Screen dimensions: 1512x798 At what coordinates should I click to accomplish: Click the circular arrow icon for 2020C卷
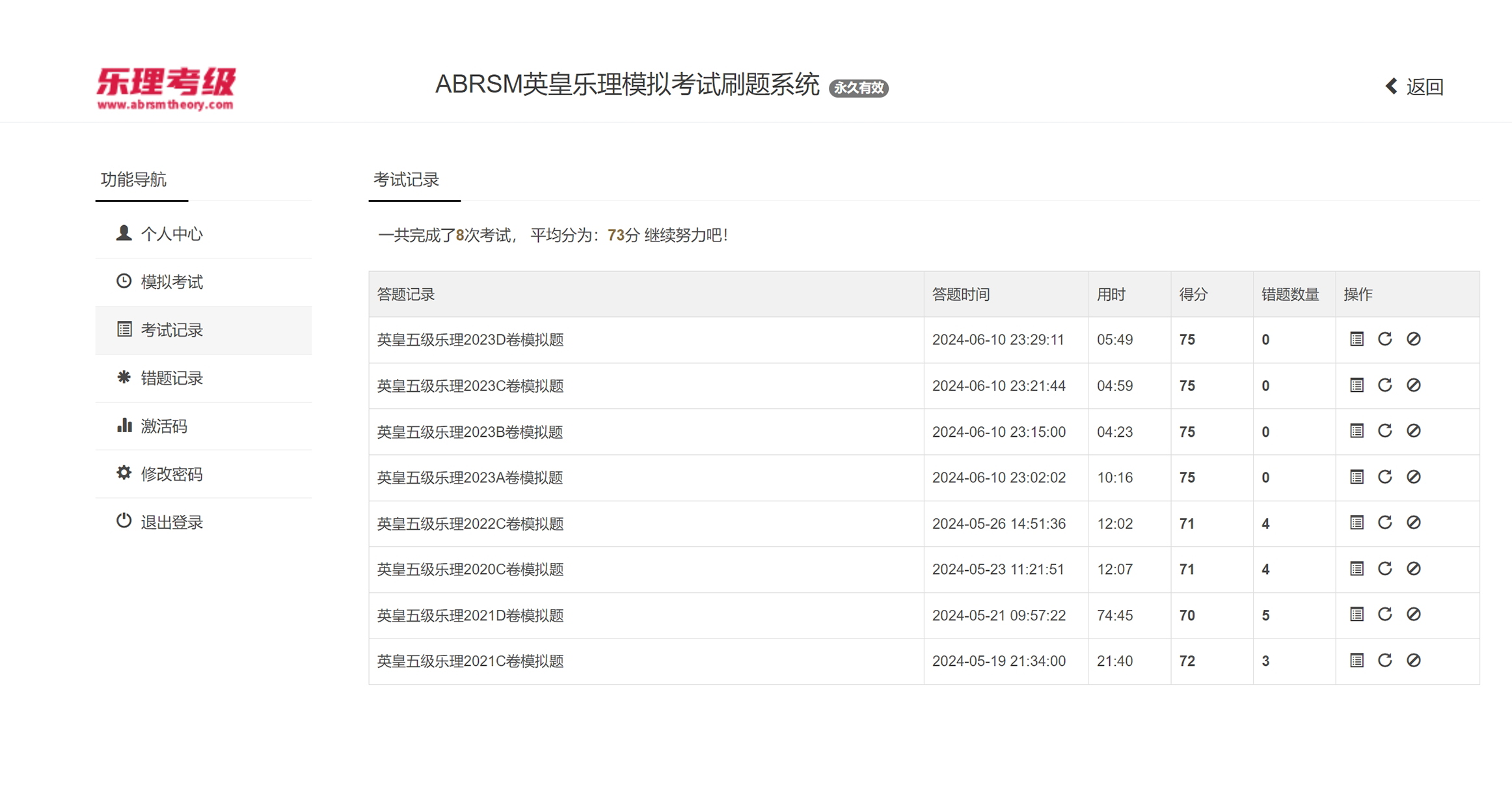1385,569
